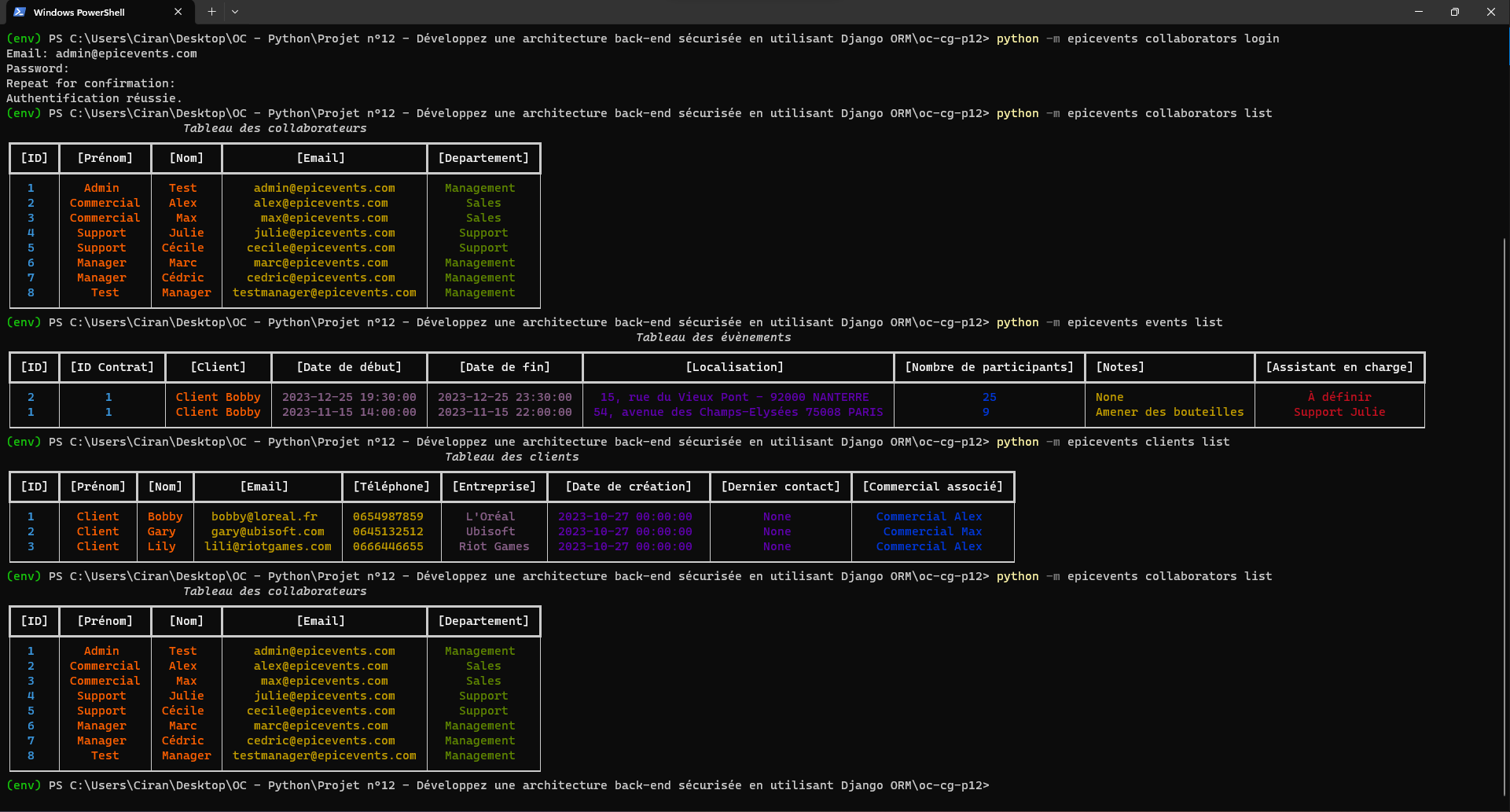Screen dimensions: 1510x812
Task: Click [Commercial associé] header
Action: (933, 487)
